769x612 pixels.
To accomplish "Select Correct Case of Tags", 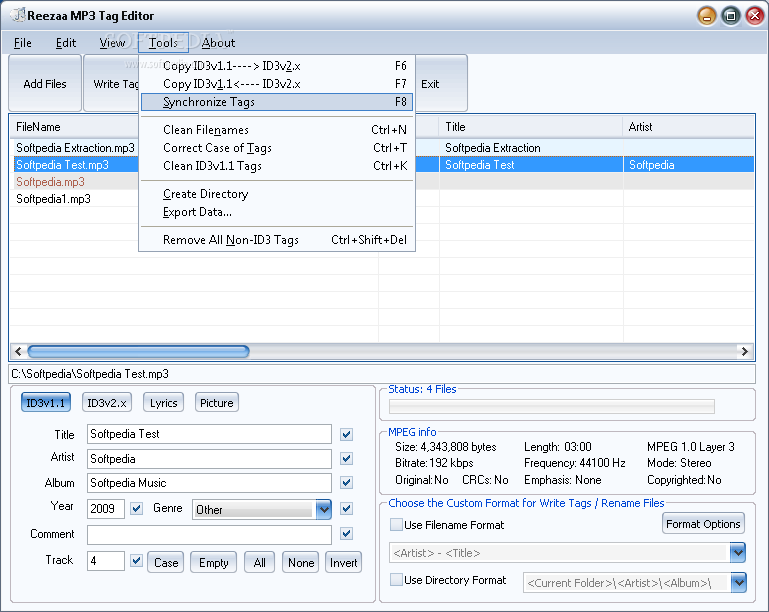I will point(277,148).
